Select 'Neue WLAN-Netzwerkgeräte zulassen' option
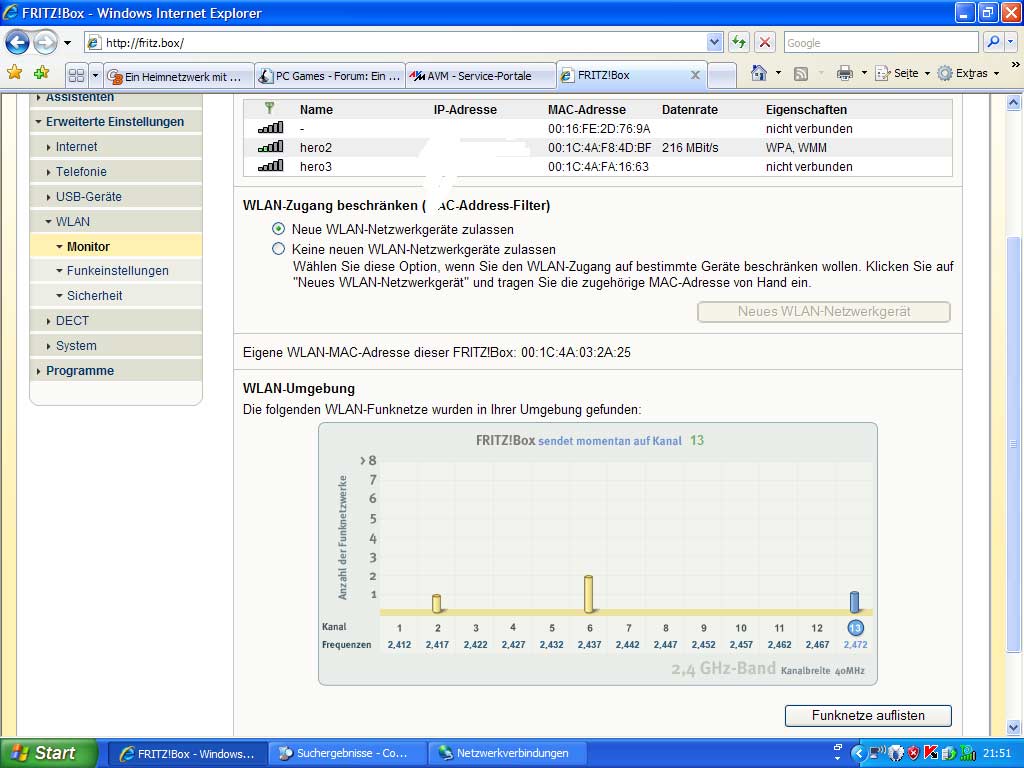 279,229
